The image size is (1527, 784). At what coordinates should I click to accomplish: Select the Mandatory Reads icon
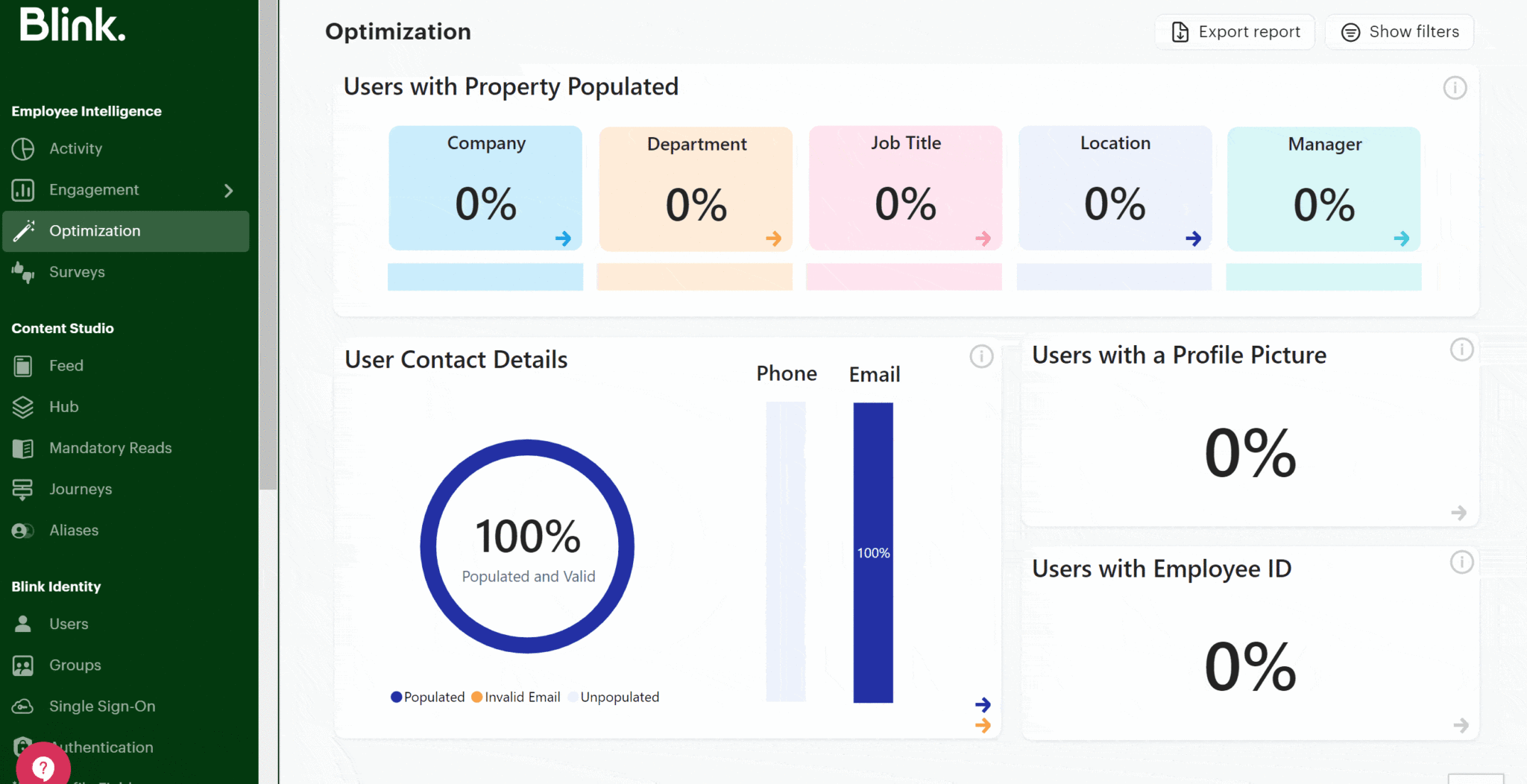click(x=23, y=448)
